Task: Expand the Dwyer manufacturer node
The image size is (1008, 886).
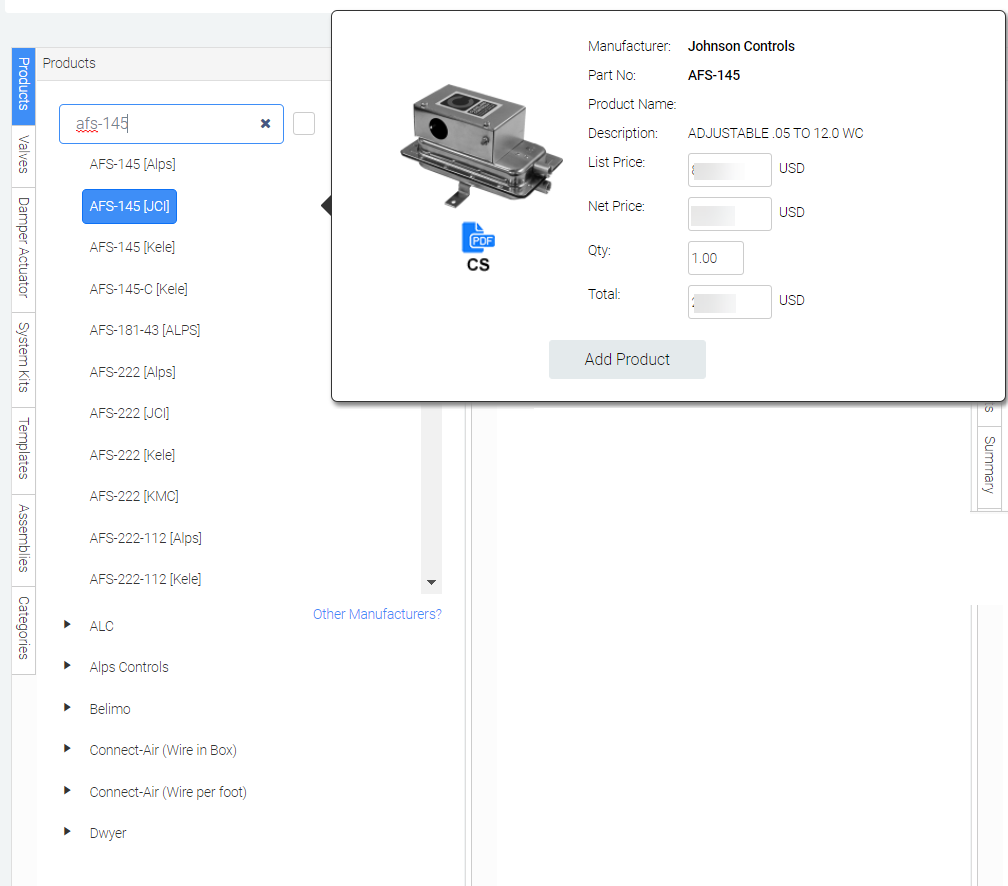Action: [67, 831]
